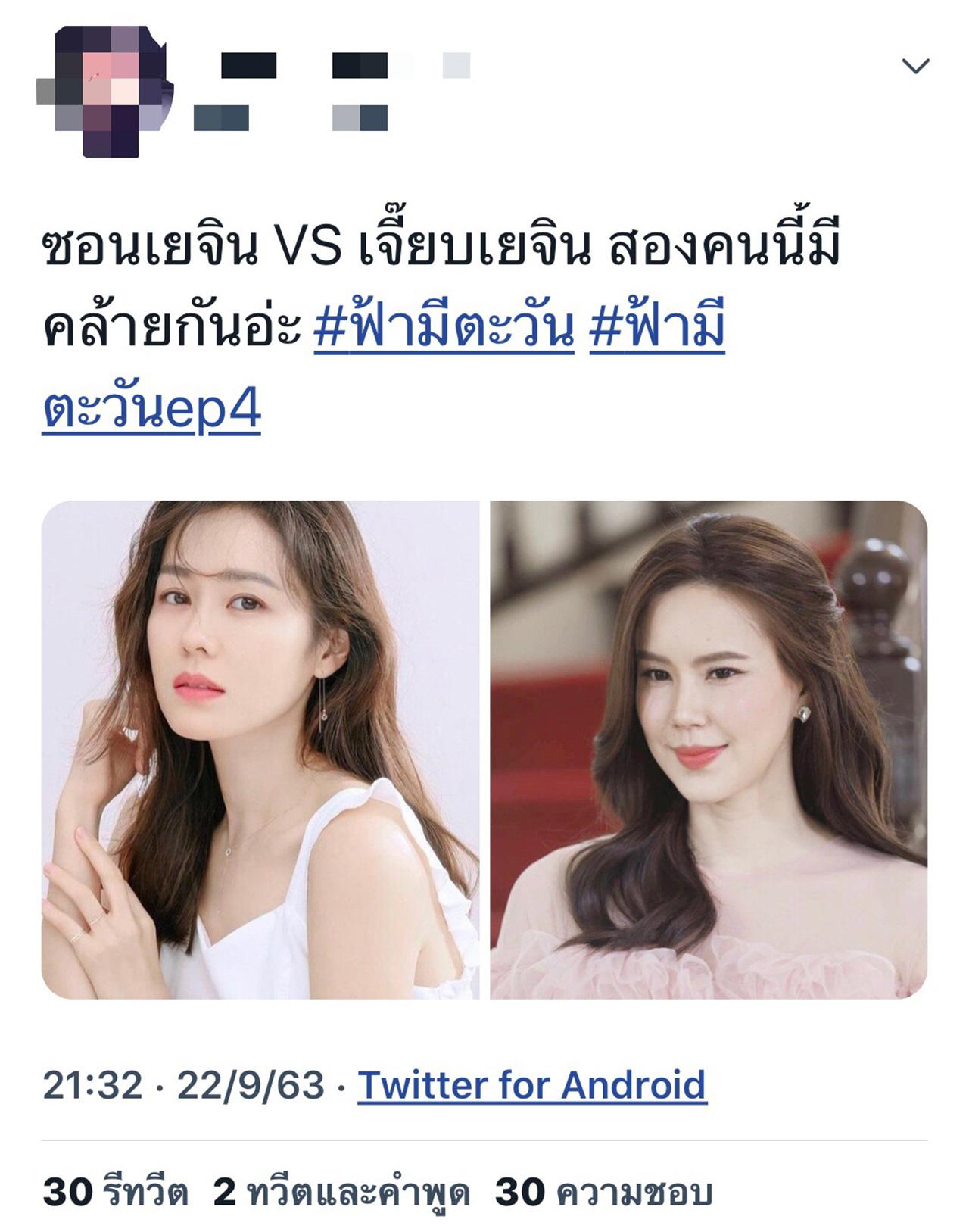
Task: View the 30 รีทวีต retweets list
Action: tap(115, 1193)
